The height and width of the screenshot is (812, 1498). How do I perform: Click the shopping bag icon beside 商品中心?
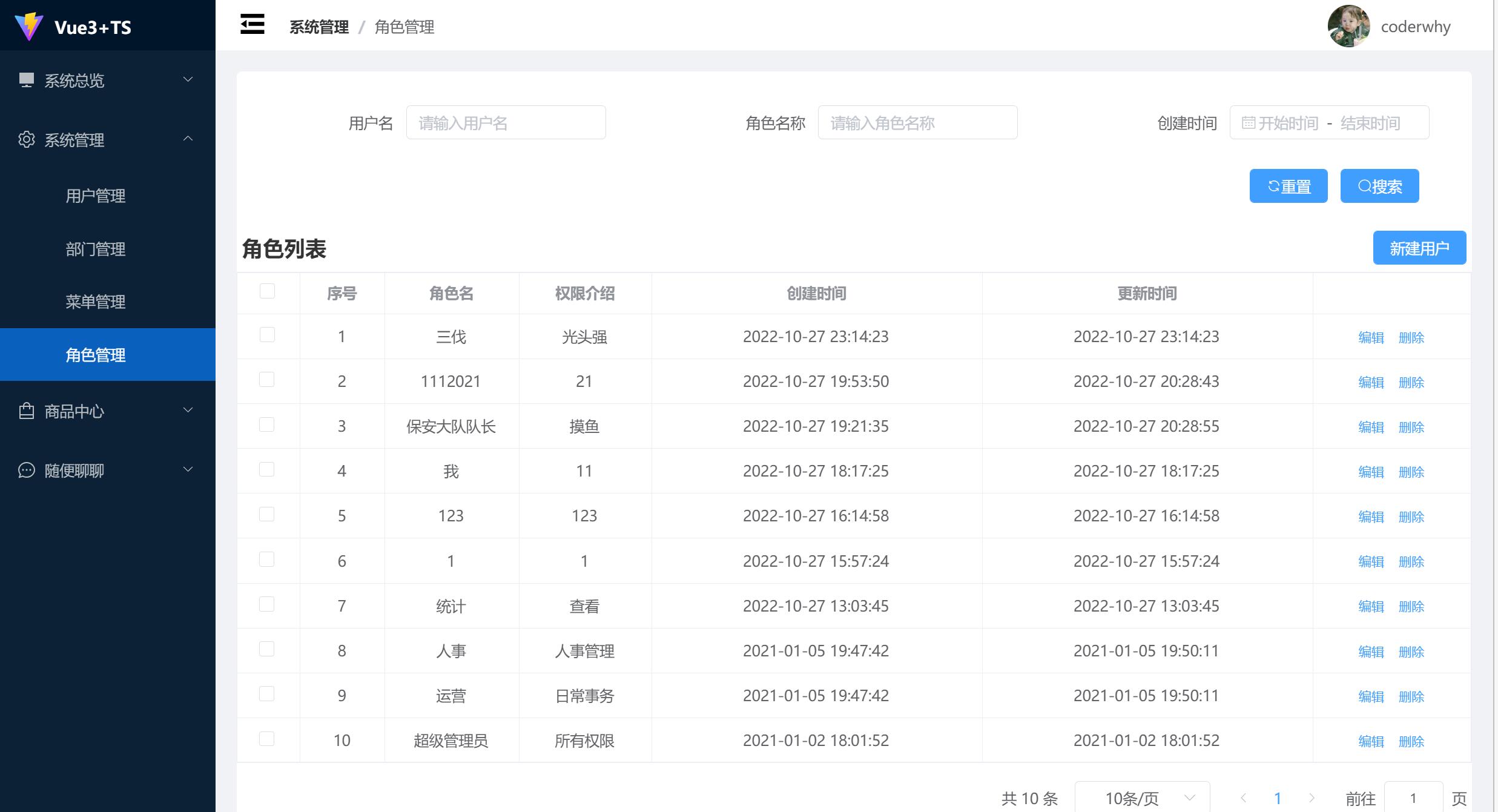26,411
